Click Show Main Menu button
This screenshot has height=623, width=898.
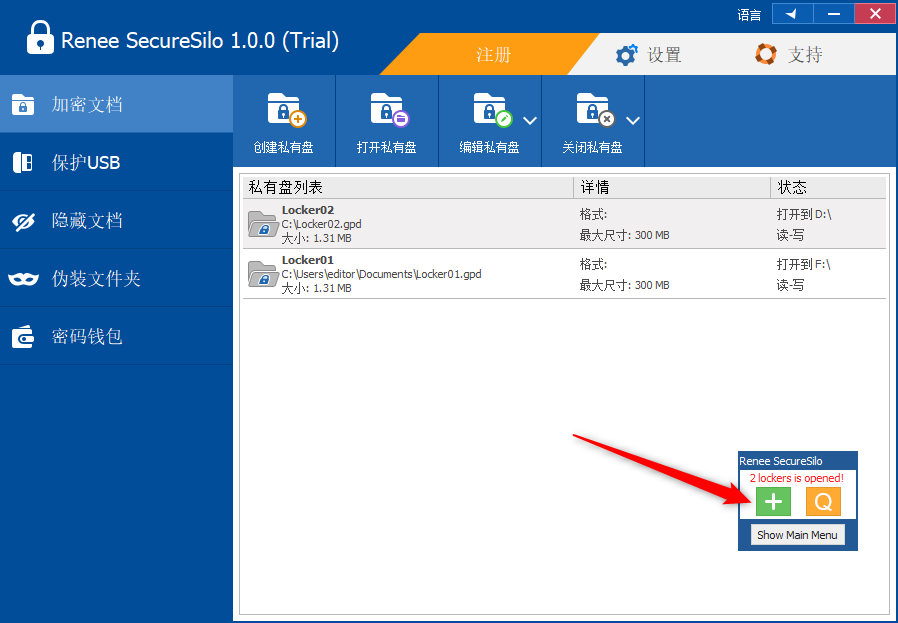click(x=797, y=535)
